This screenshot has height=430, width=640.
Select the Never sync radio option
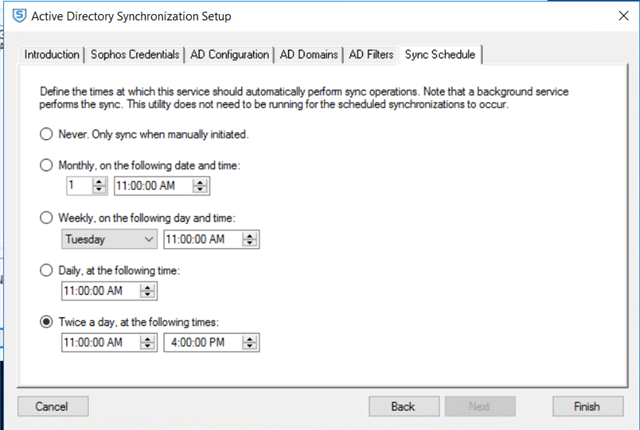47,134
